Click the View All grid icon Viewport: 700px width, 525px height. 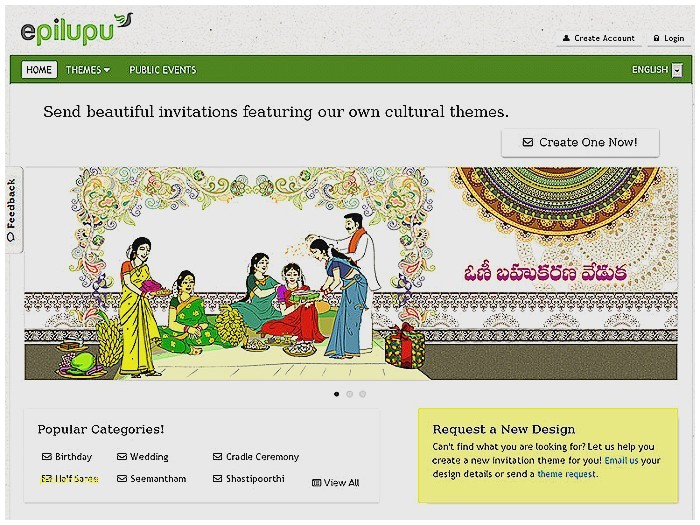(x=317, y=483)
